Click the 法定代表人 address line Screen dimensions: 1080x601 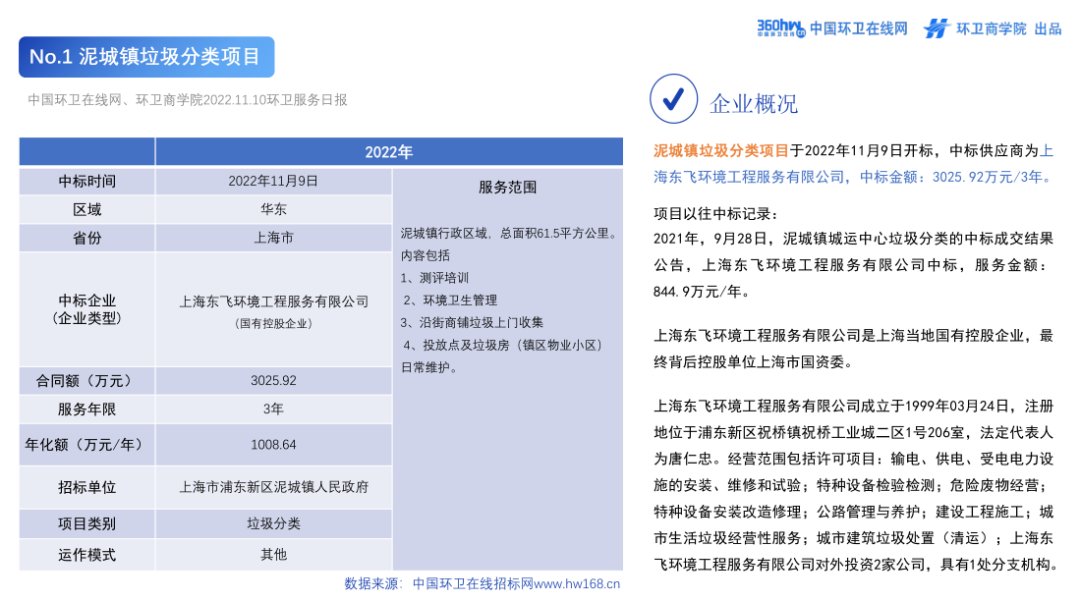[853, 432]
